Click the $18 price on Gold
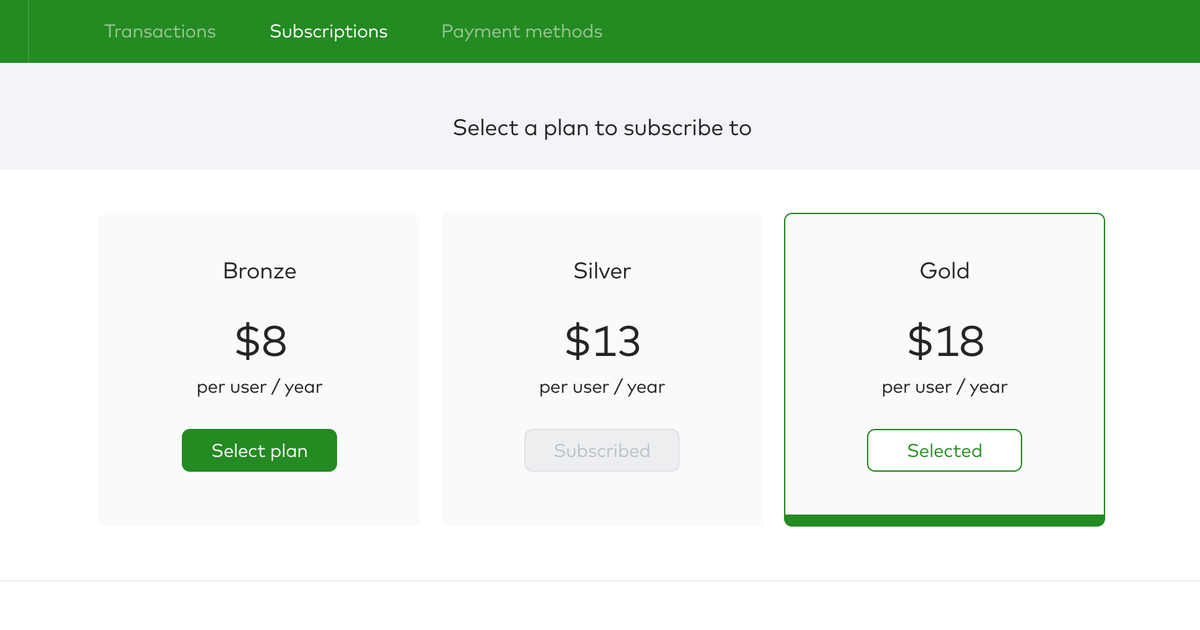This screenshot has width=1200, height=630. [944, 341]
